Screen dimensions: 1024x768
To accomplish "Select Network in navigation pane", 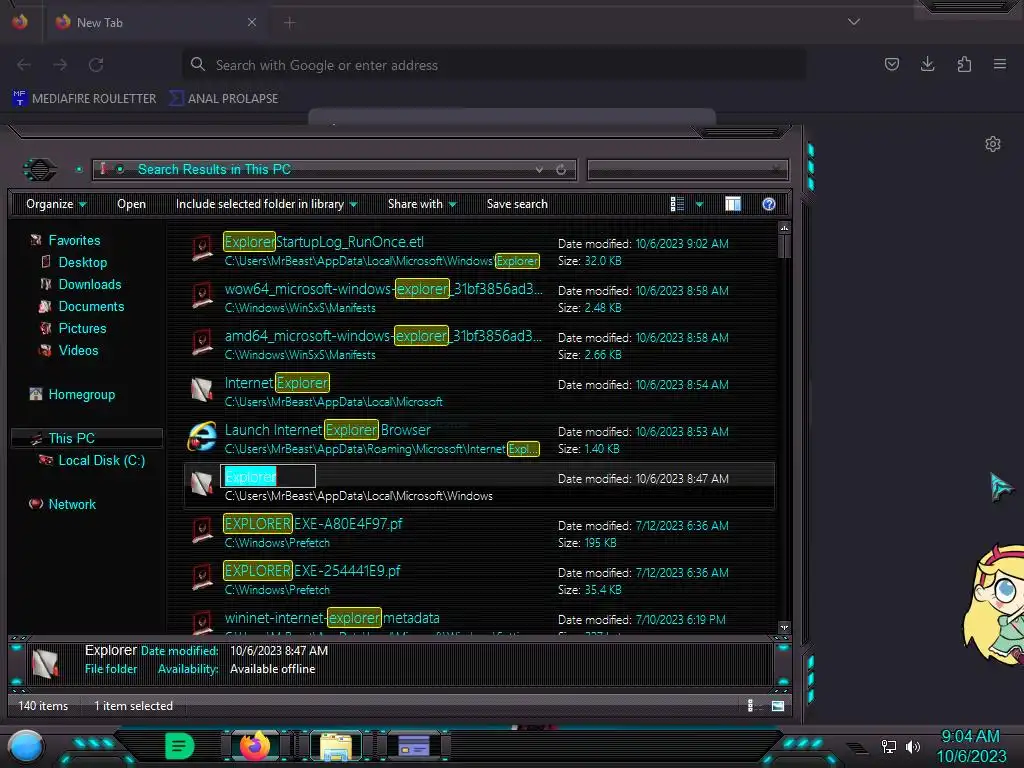I will [72, 504].
